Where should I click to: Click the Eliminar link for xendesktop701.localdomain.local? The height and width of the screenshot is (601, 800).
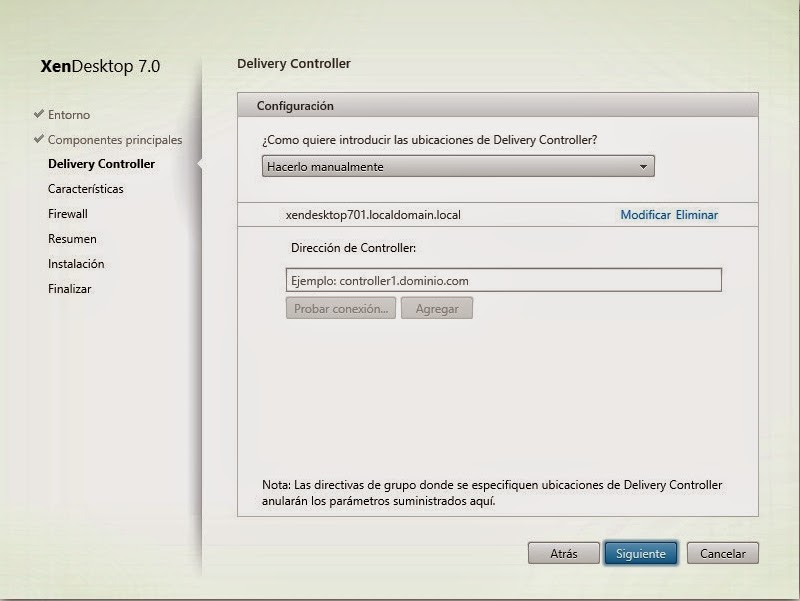click(x=697, y=215)
